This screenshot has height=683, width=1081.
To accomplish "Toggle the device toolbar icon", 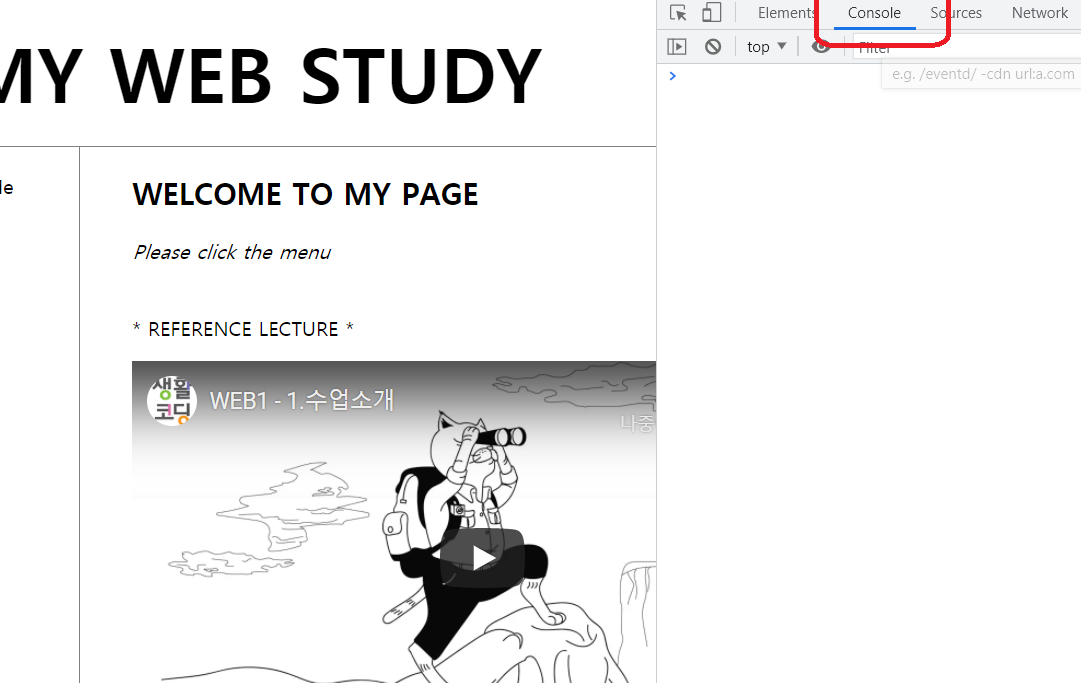I will click(711, 13).
